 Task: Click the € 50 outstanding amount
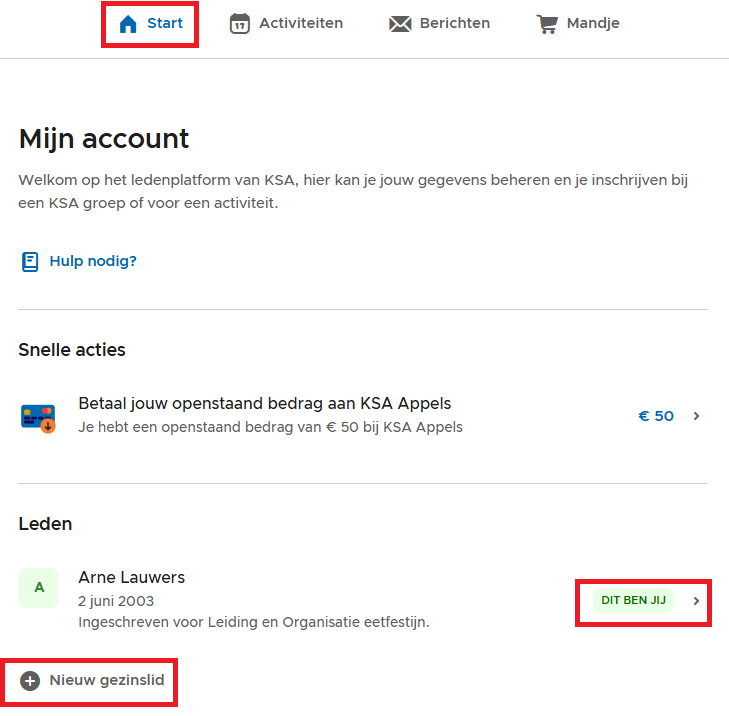pyautogui.click(x=656, y=416)
